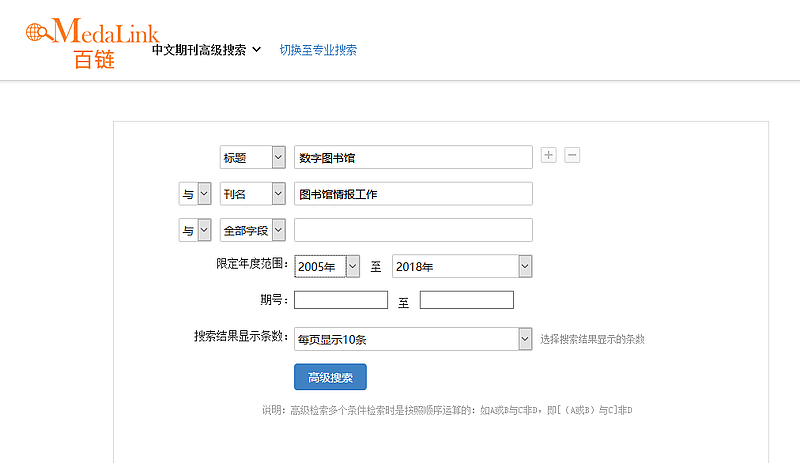Click the ending 期号 box after 至
The image size is (800, 463).
[466, 300]
